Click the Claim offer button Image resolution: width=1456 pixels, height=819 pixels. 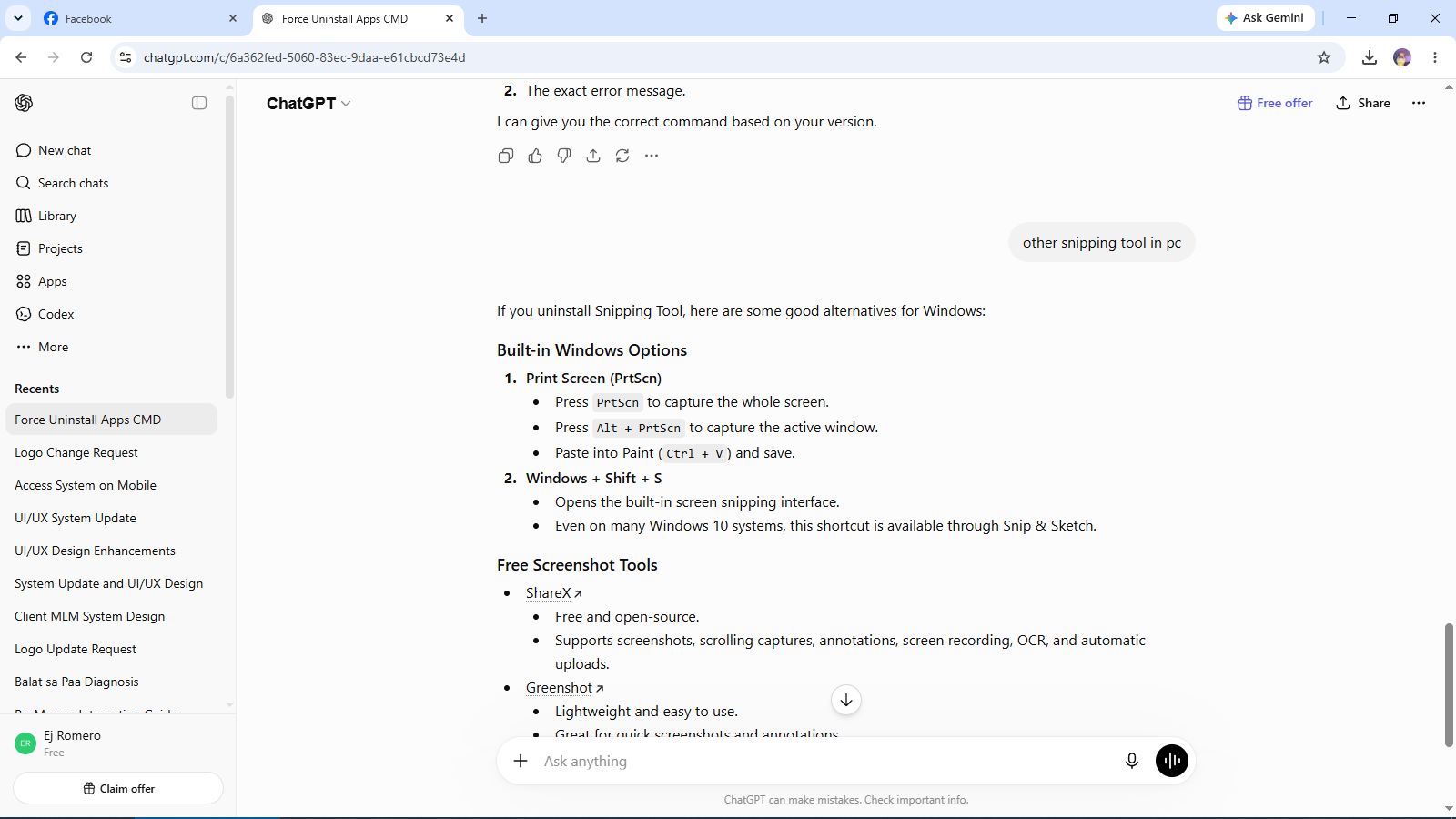pos(118,788)
